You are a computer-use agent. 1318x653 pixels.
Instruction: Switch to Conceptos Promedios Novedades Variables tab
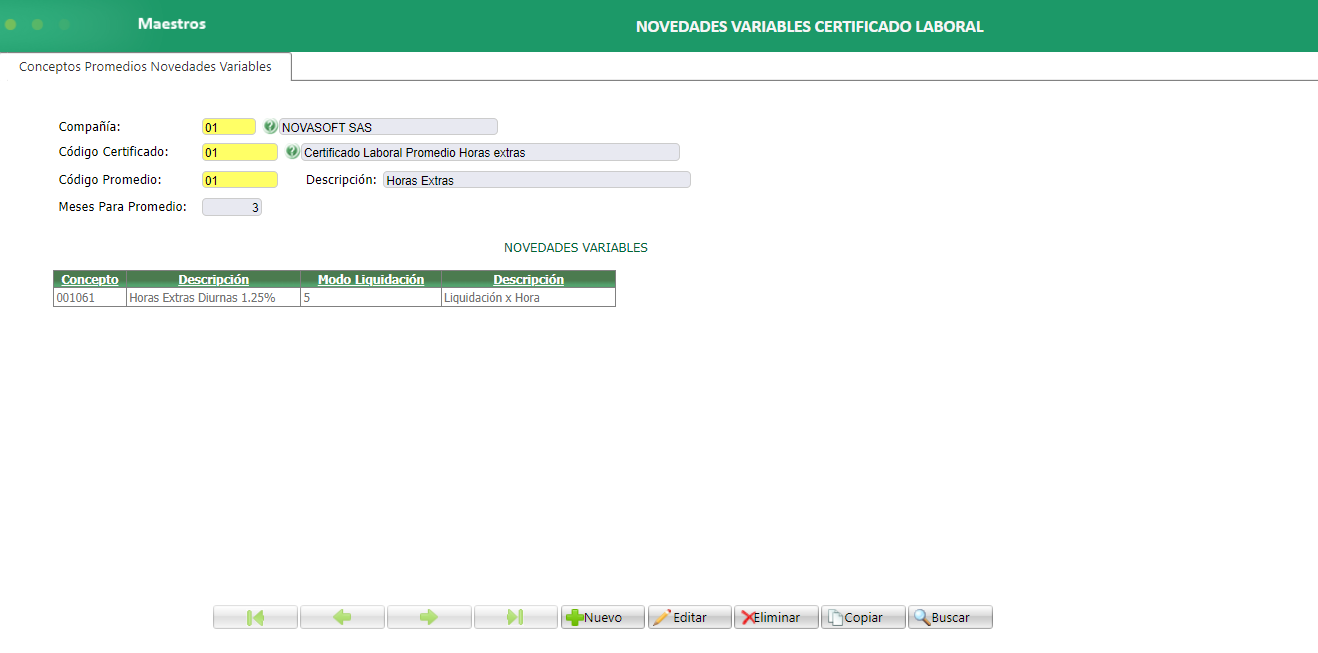pyautogui.click(x=145, y=66)
